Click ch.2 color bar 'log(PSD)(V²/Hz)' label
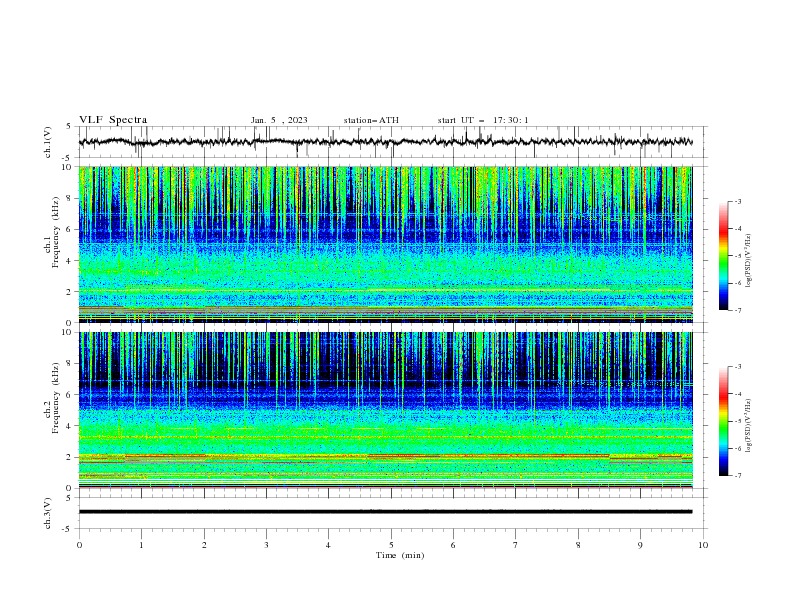Image resolution: width=792 pixels, height=612 pixels. pos(748,426)
